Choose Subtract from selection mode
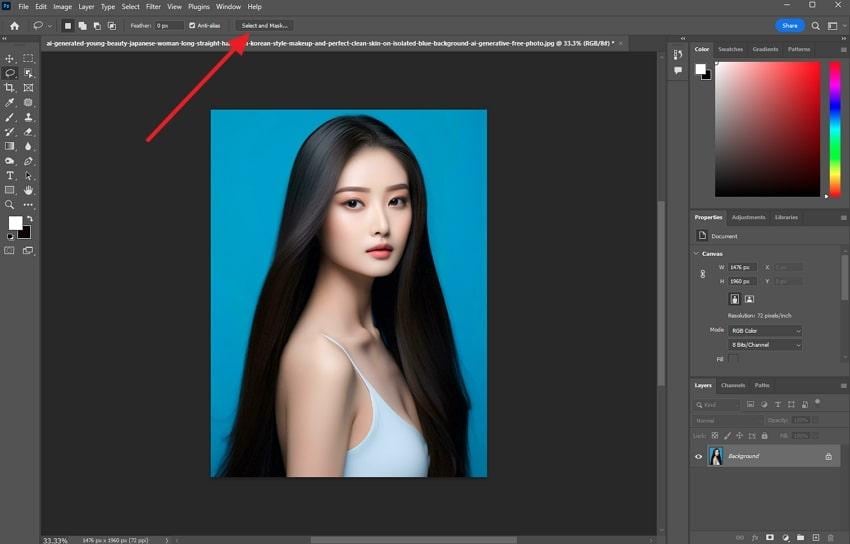 click(97, 25)
